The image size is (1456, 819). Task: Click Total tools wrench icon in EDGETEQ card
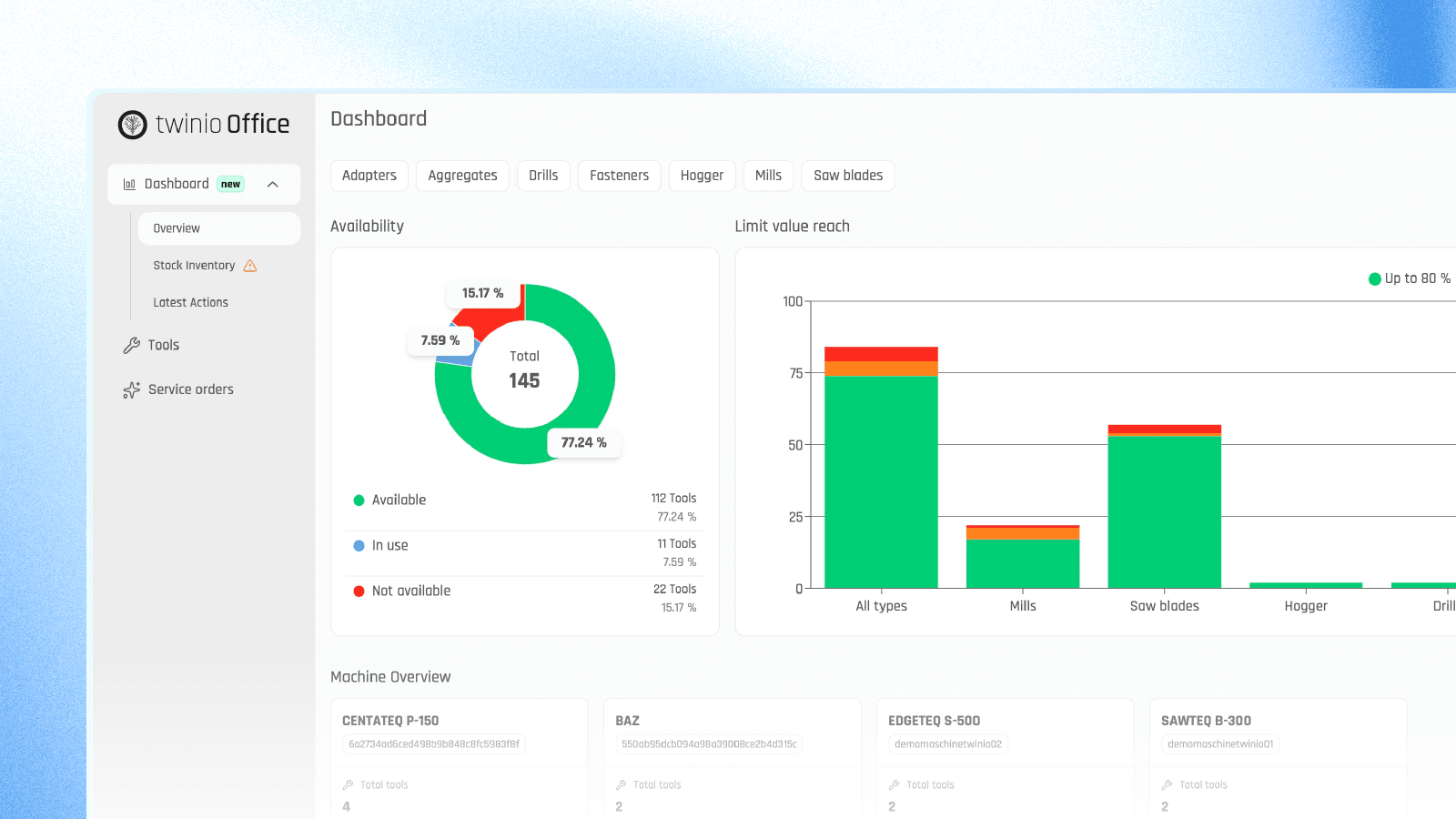pos(894,785)
